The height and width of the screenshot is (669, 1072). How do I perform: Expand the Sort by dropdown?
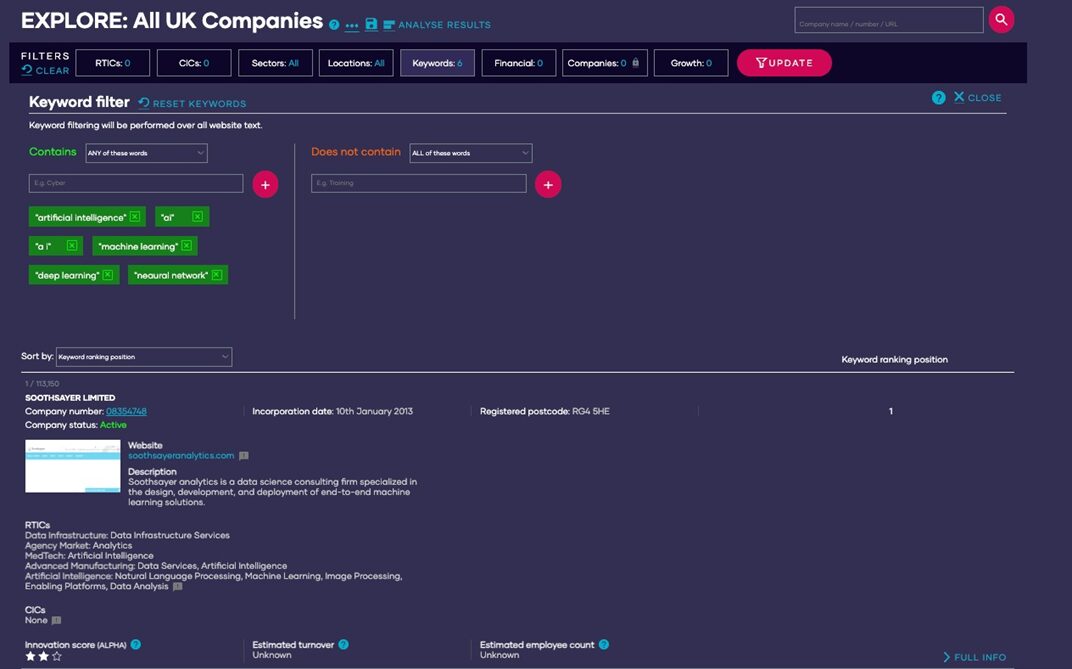coord(143,357)
